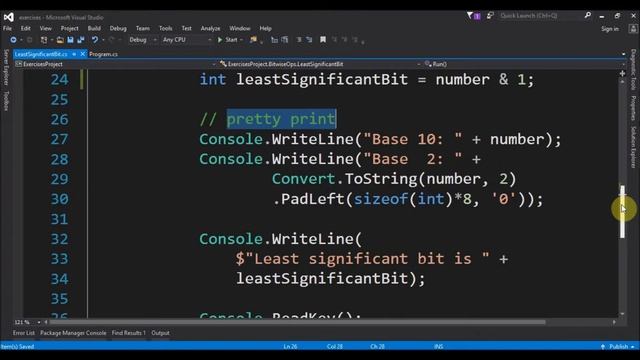Open the Team menu
The image size is (640, 360).
pos(142,29)
